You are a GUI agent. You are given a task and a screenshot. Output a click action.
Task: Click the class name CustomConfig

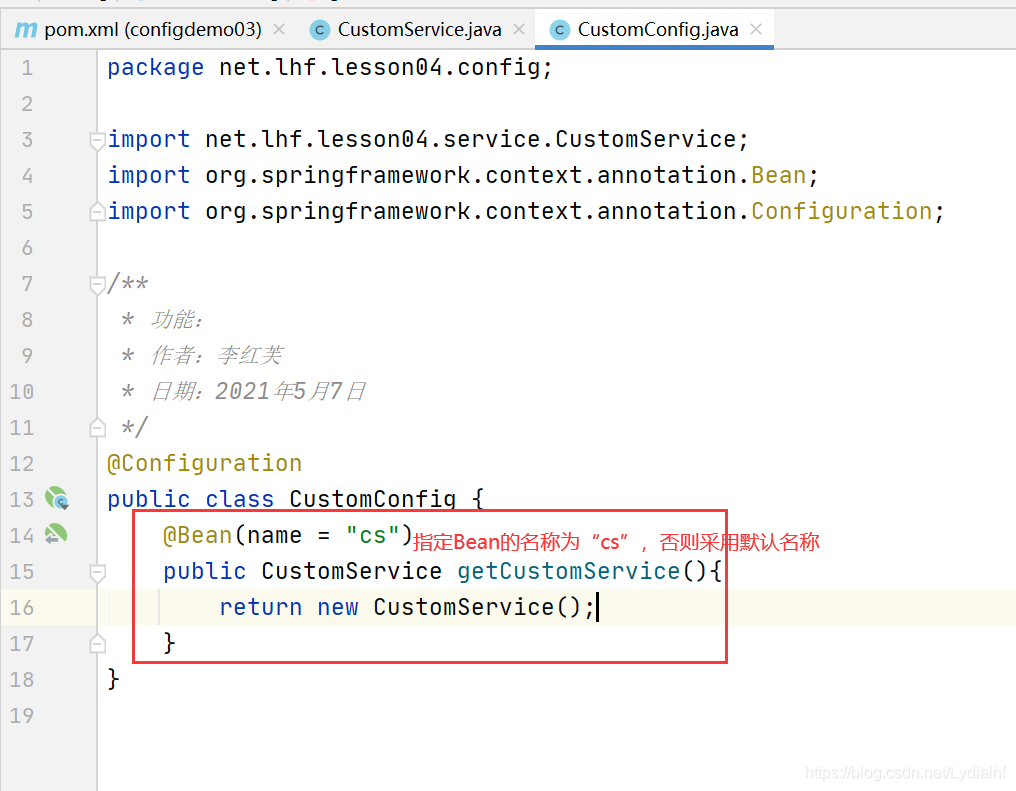coord(373,499)
